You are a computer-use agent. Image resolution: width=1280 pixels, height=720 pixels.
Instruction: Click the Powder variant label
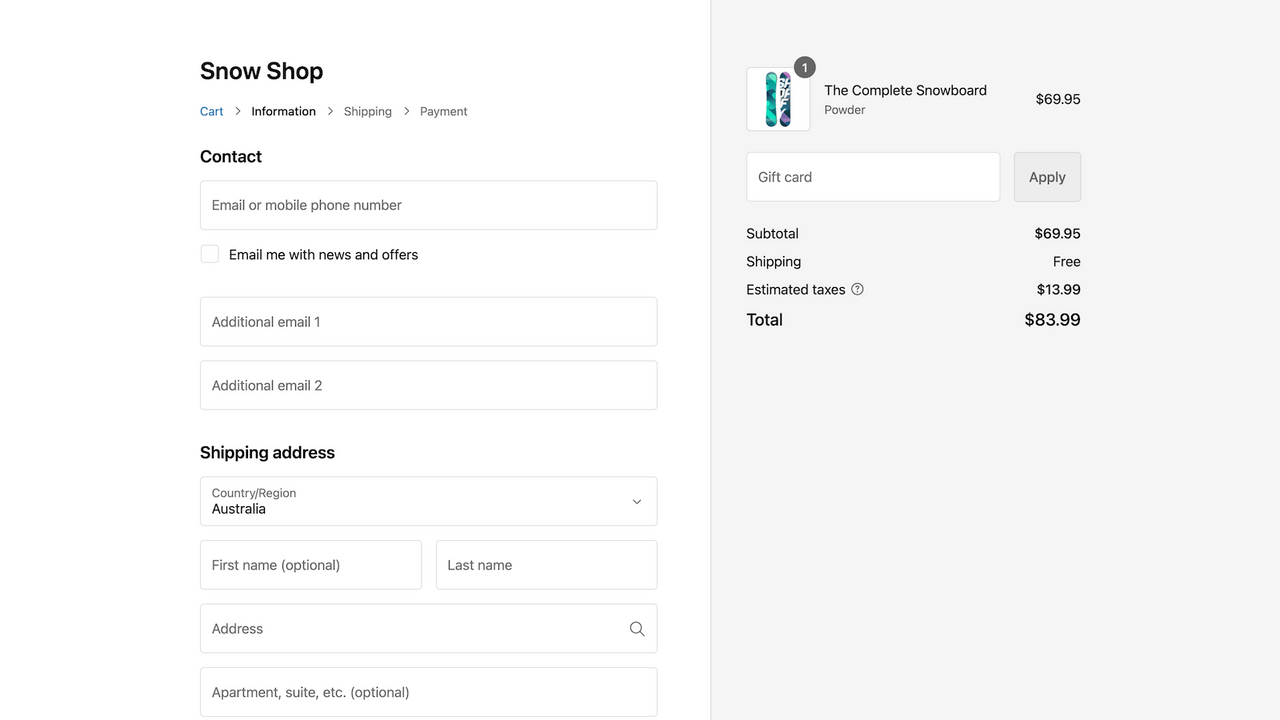coord(845,110)
